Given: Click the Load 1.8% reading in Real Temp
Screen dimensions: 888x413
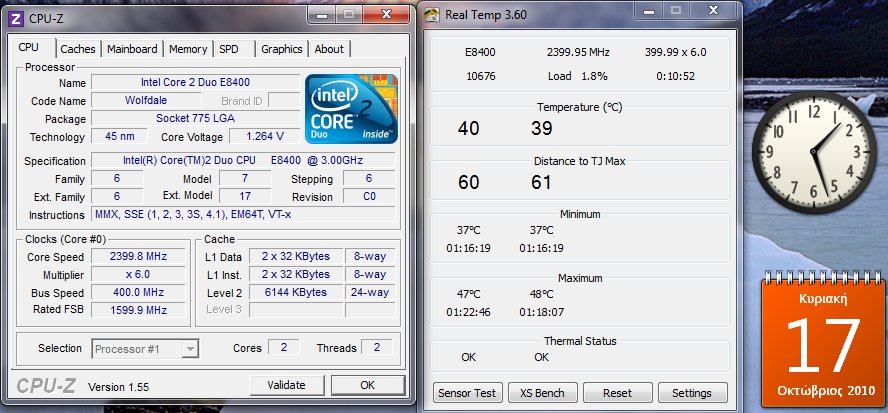Looking at the screenshot, I should [578, 76].
